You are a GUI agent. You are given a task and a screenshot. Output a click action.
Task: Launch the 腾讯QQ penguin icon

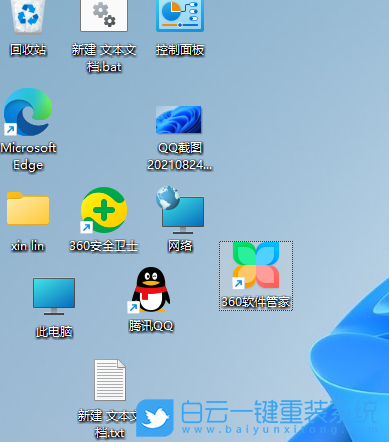click(x=150, y=290)
